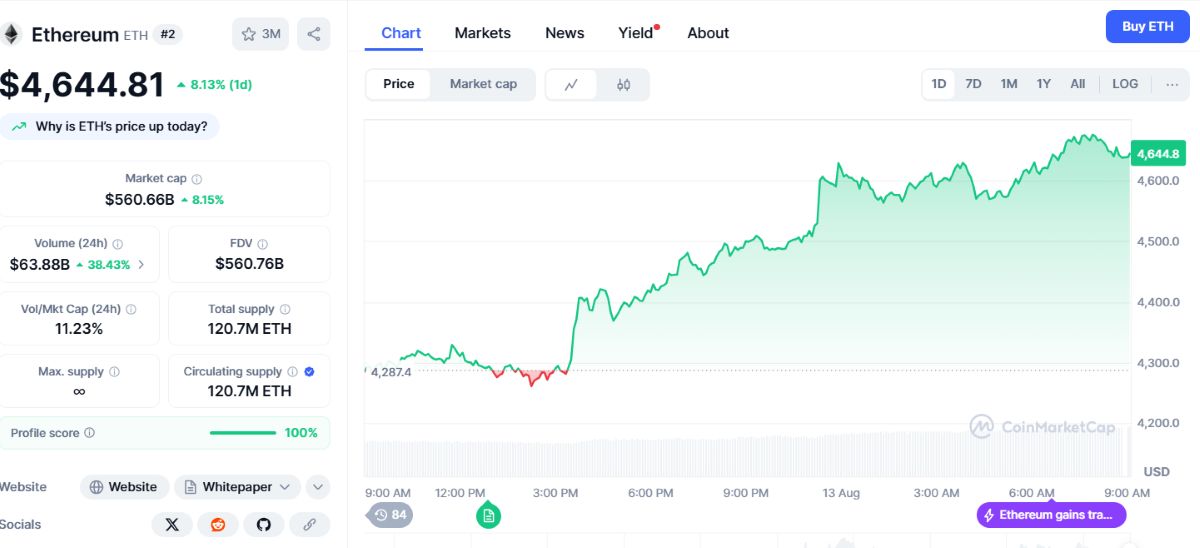The width and height of the screenshot is (1200, 548).
Task: Select the Price chart toggle
Action: click(398, 84)
